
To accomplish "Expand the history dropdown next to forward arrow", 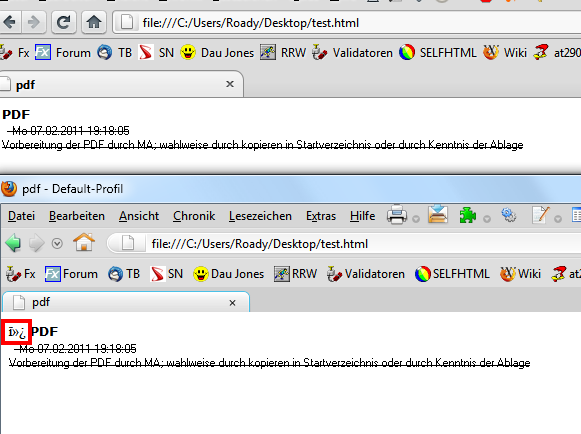I will [x=57, y=243].
